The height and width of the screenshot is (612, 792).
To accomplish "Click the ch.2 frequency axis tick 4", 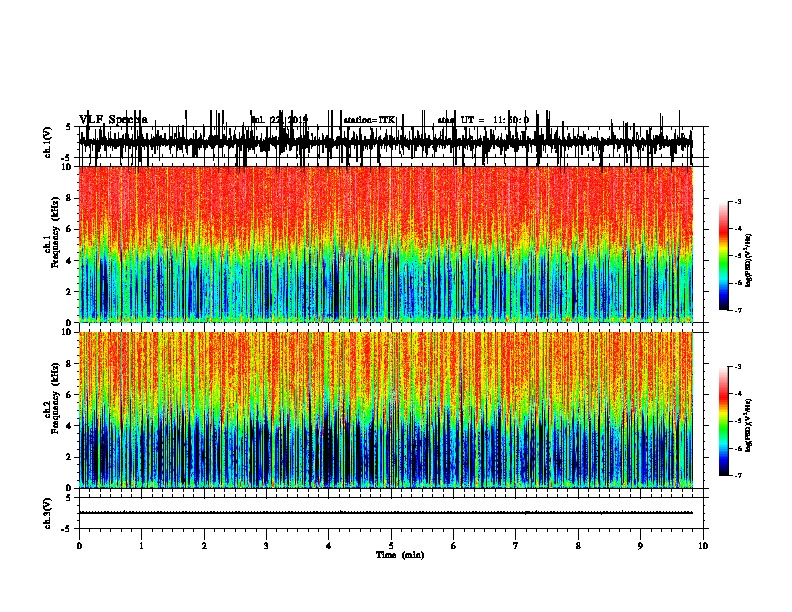I will [70, 426].
